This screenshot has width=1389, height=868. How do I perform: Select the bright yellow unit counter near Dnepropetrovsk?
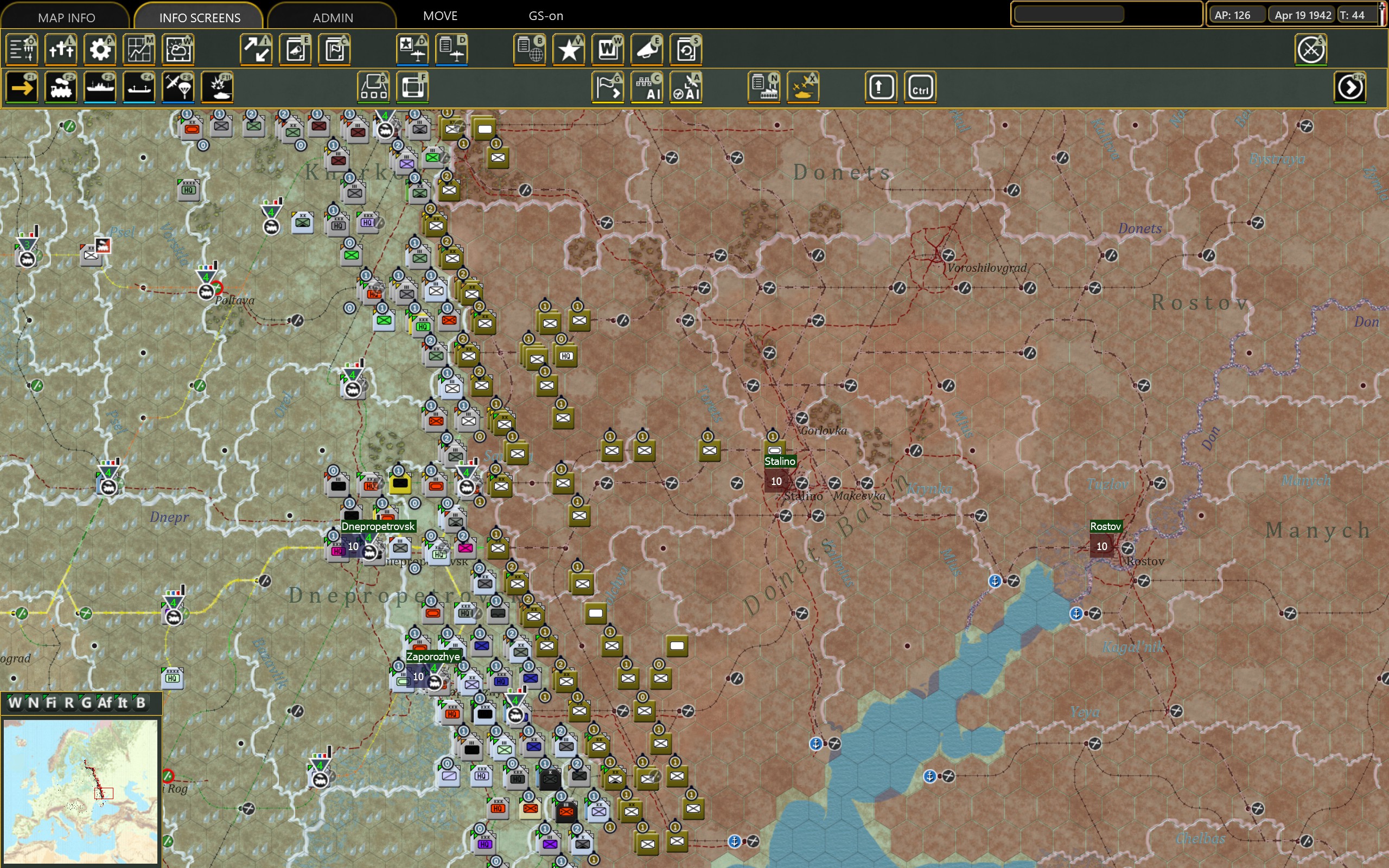coord(400,483)
